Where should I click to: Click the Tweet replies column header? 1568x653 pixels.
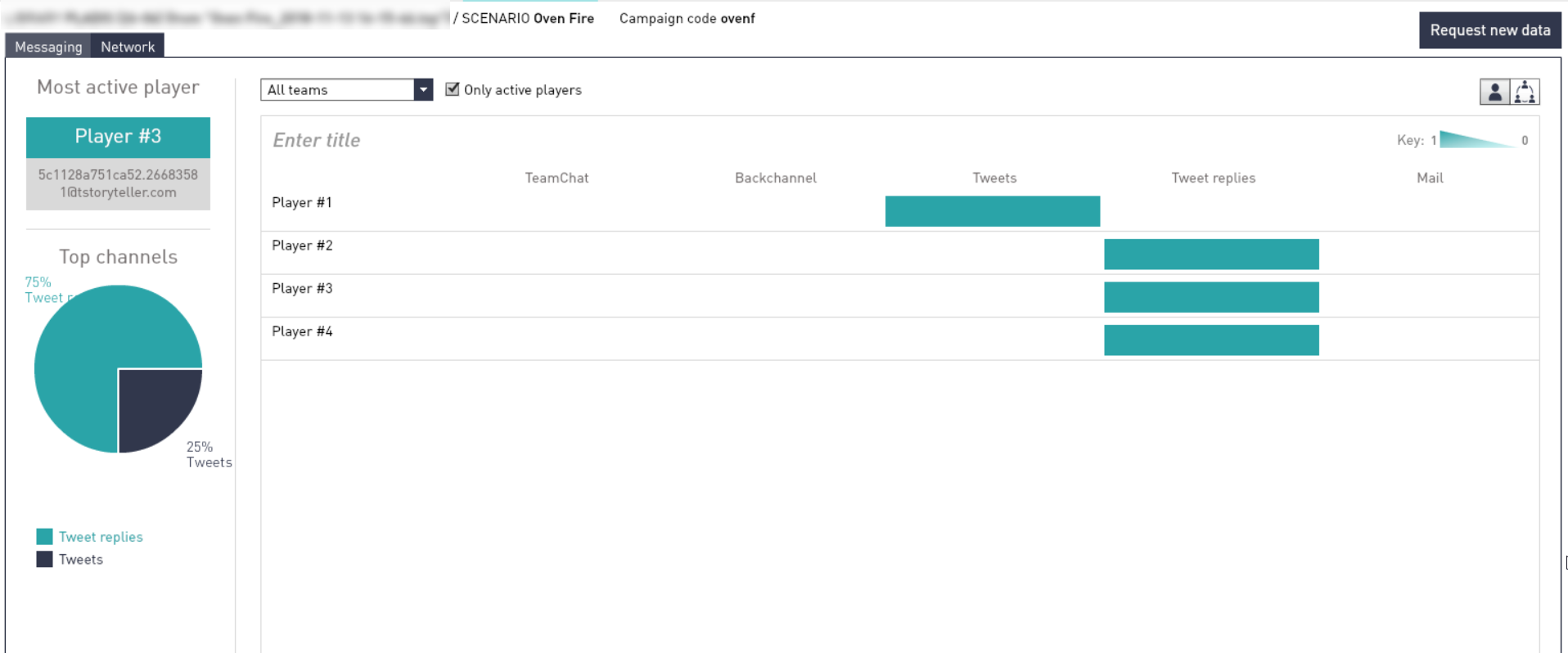(1213, 178)
